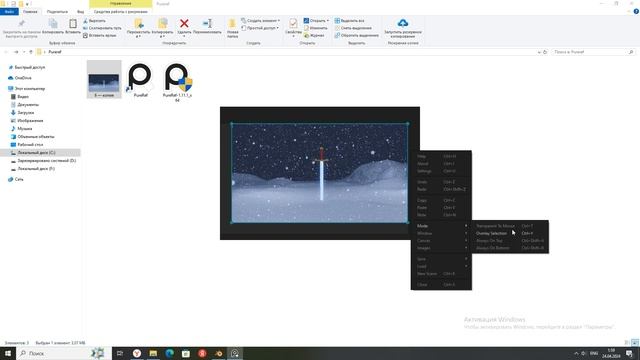Expand the Images submenu in PureRef menu
The width and height of the screenshot is (640, 360).
click(441, 248)
